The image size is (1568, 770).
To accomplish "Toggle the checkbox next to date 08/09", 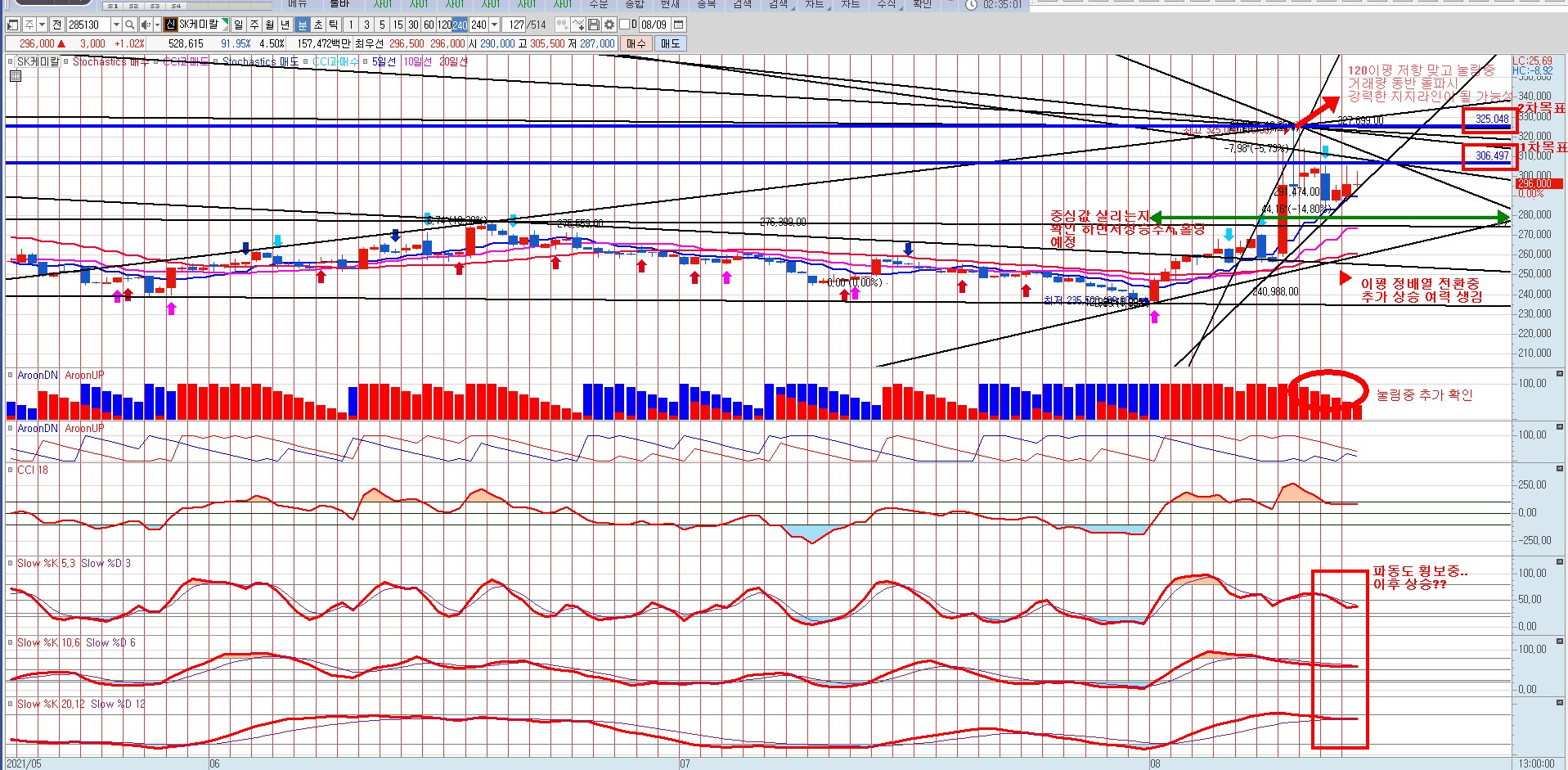I will point(625,25).
